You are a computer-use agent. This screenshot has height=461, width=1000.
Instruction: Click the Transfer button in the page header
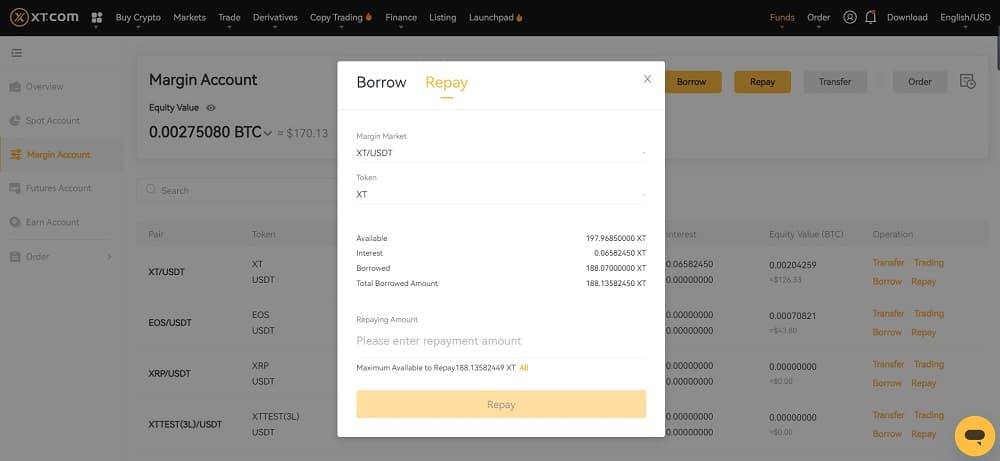pos(835,82)
